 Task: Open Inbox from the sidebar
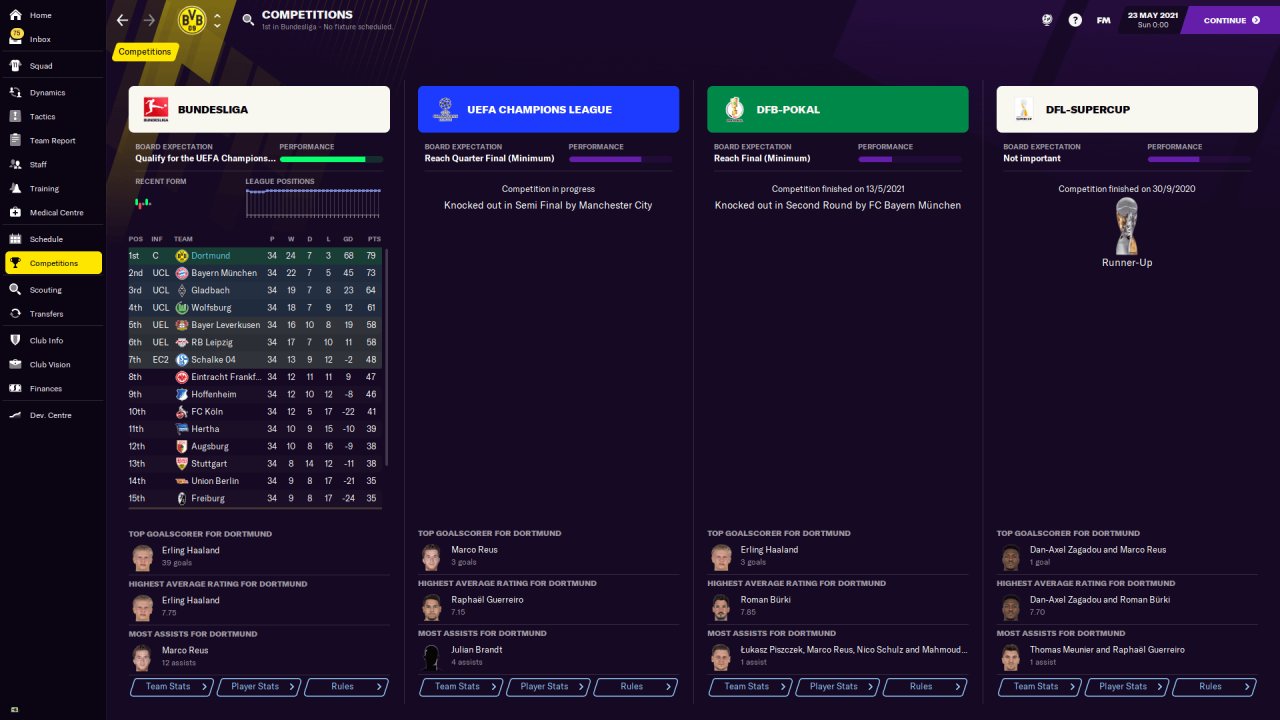40,39
